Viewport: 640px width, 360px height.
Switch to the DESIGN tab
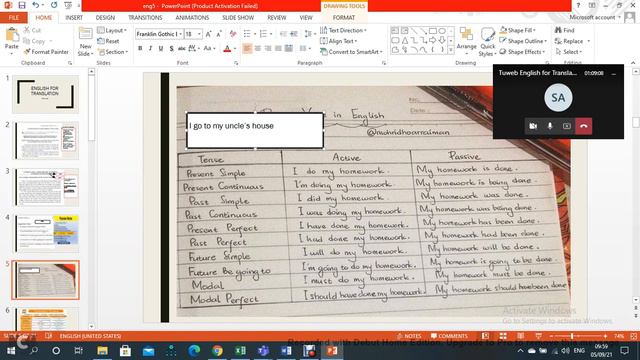[105, 18]
